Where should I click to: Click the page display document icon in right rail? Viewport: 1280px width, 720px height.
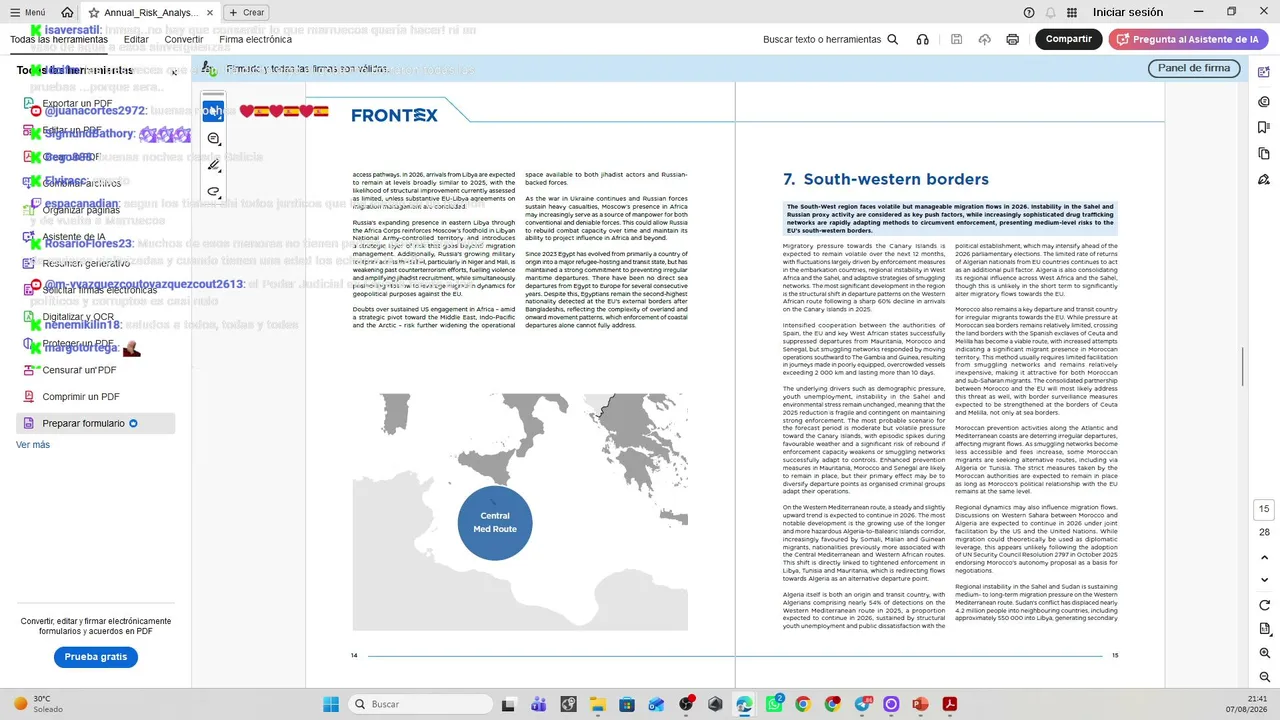click(1264, 629)
